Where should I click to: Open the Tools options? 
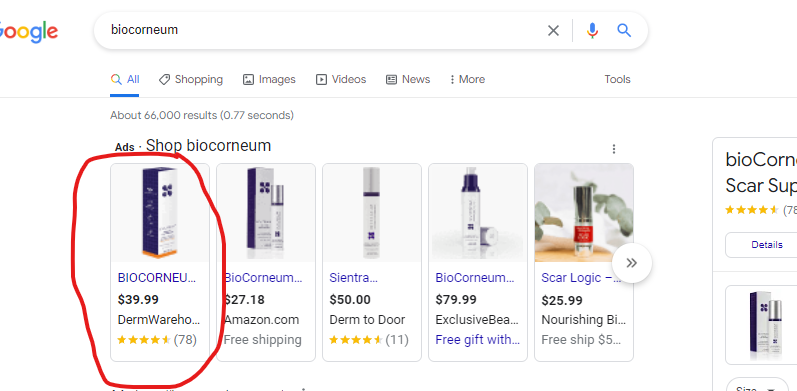[617, 80]
